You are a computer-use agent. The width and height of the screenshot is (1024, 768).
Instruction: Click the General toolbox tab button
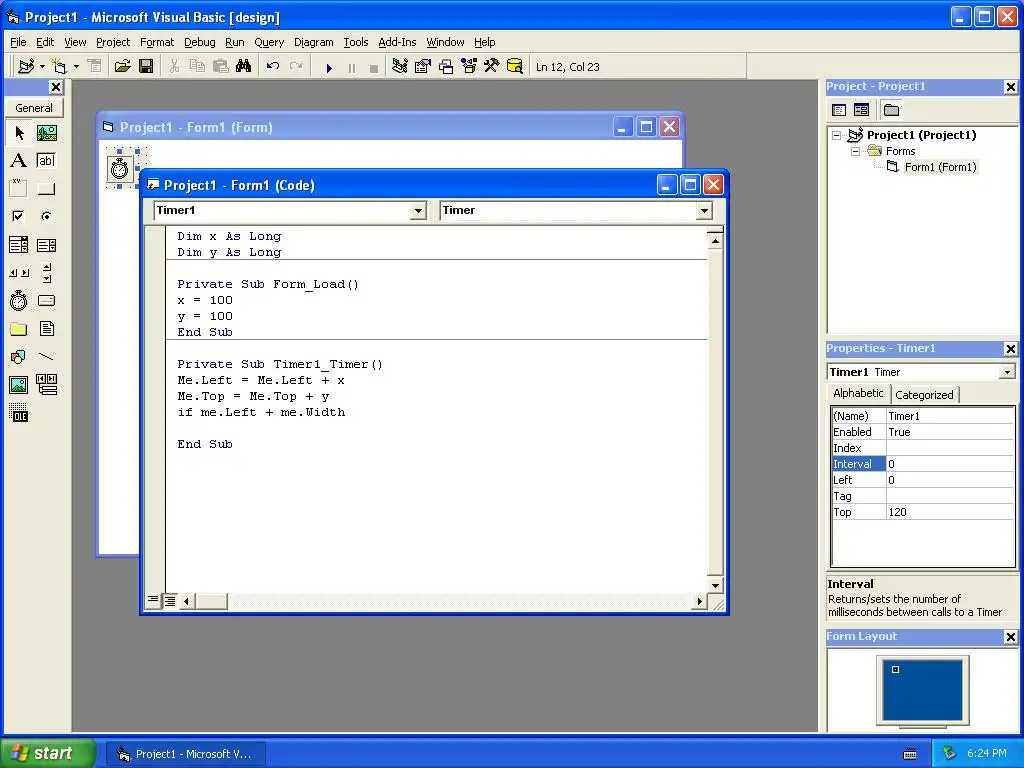point(34,108)
